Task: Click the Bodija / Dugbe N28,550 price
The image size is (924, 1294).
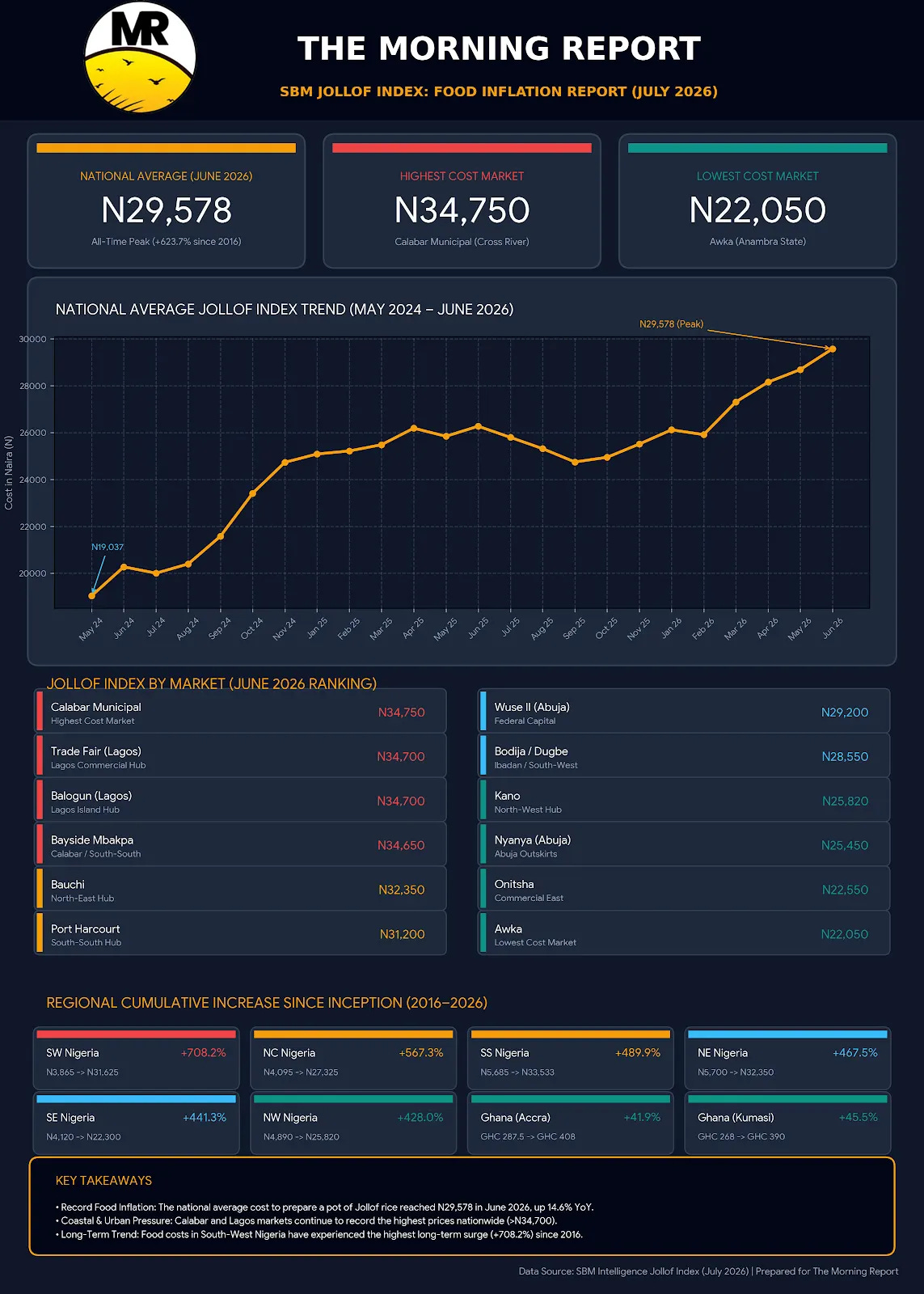Action: click(x=845, y=757)
